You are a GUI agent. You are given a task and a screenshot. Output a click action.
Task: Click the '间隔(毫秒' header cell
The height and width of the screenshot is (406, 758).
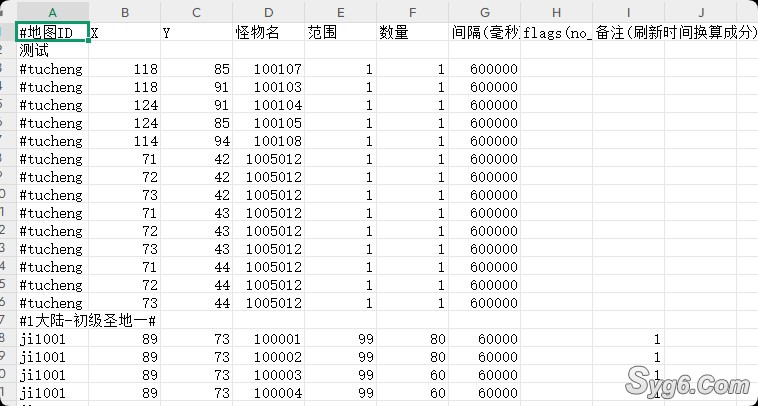[484, 32]
